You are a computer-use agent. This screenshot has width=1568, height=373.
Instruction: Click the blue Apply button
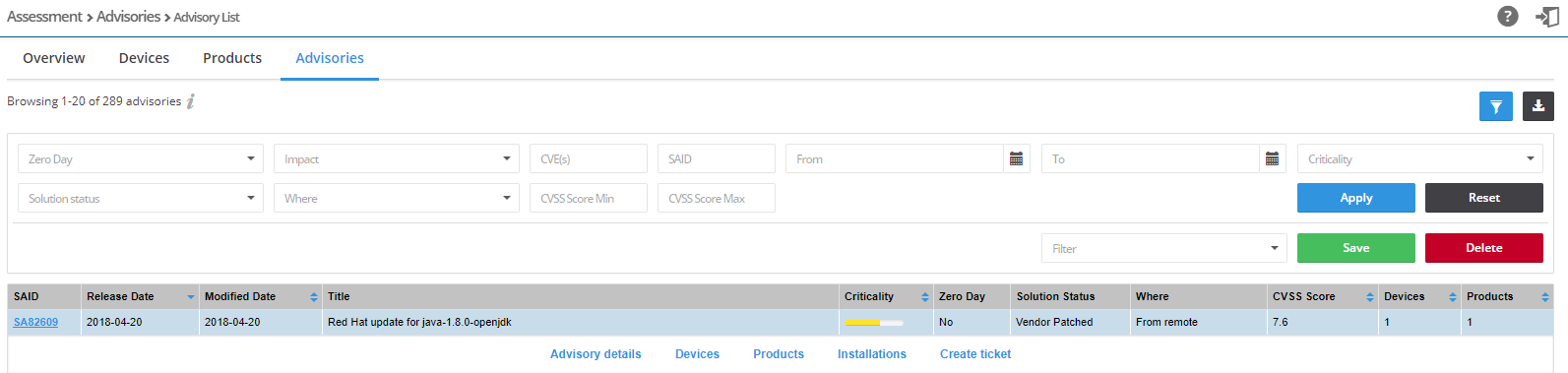[1356, 198]
